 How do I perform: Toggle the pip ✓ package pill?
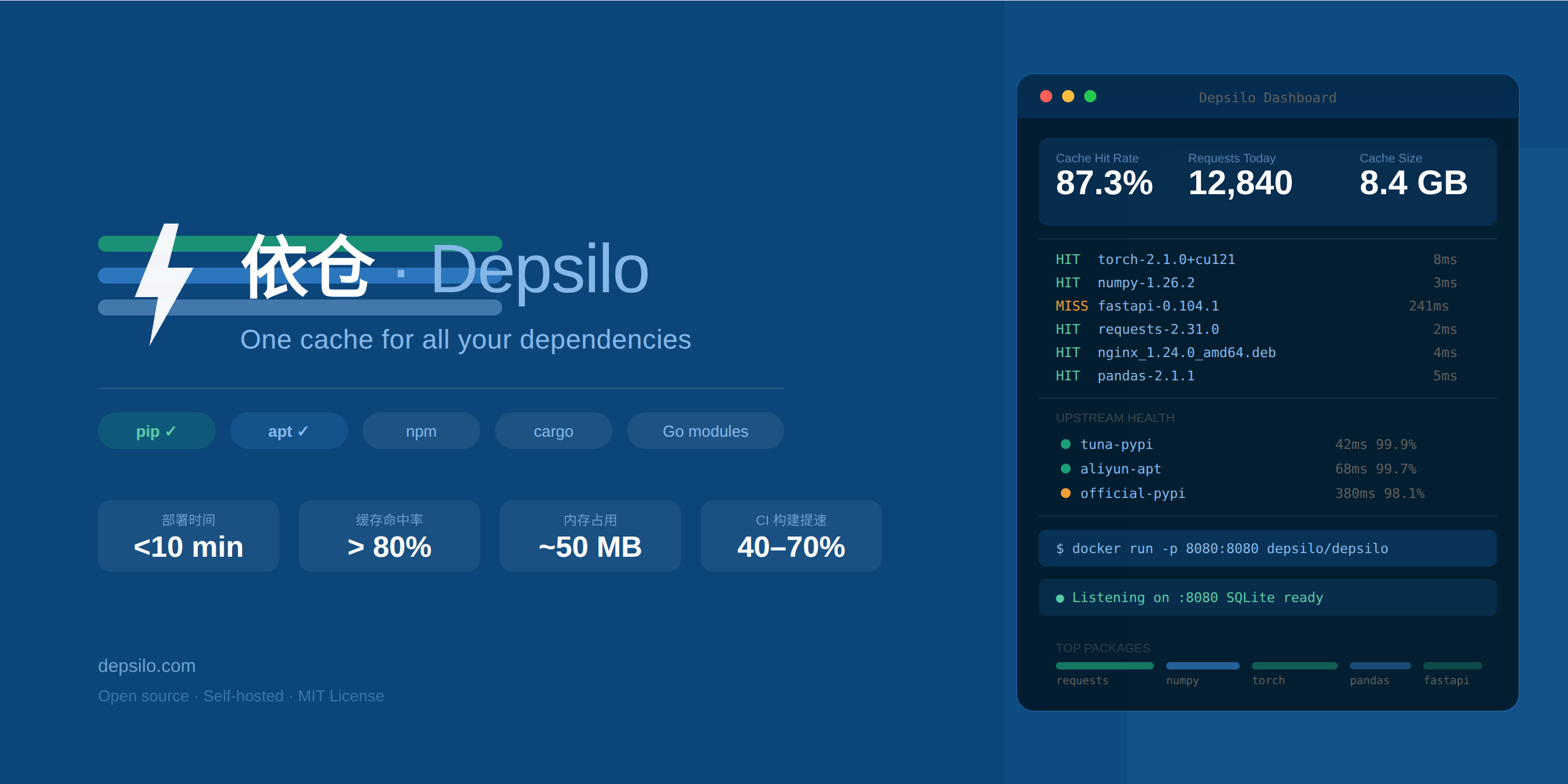[x=157, y=431]
